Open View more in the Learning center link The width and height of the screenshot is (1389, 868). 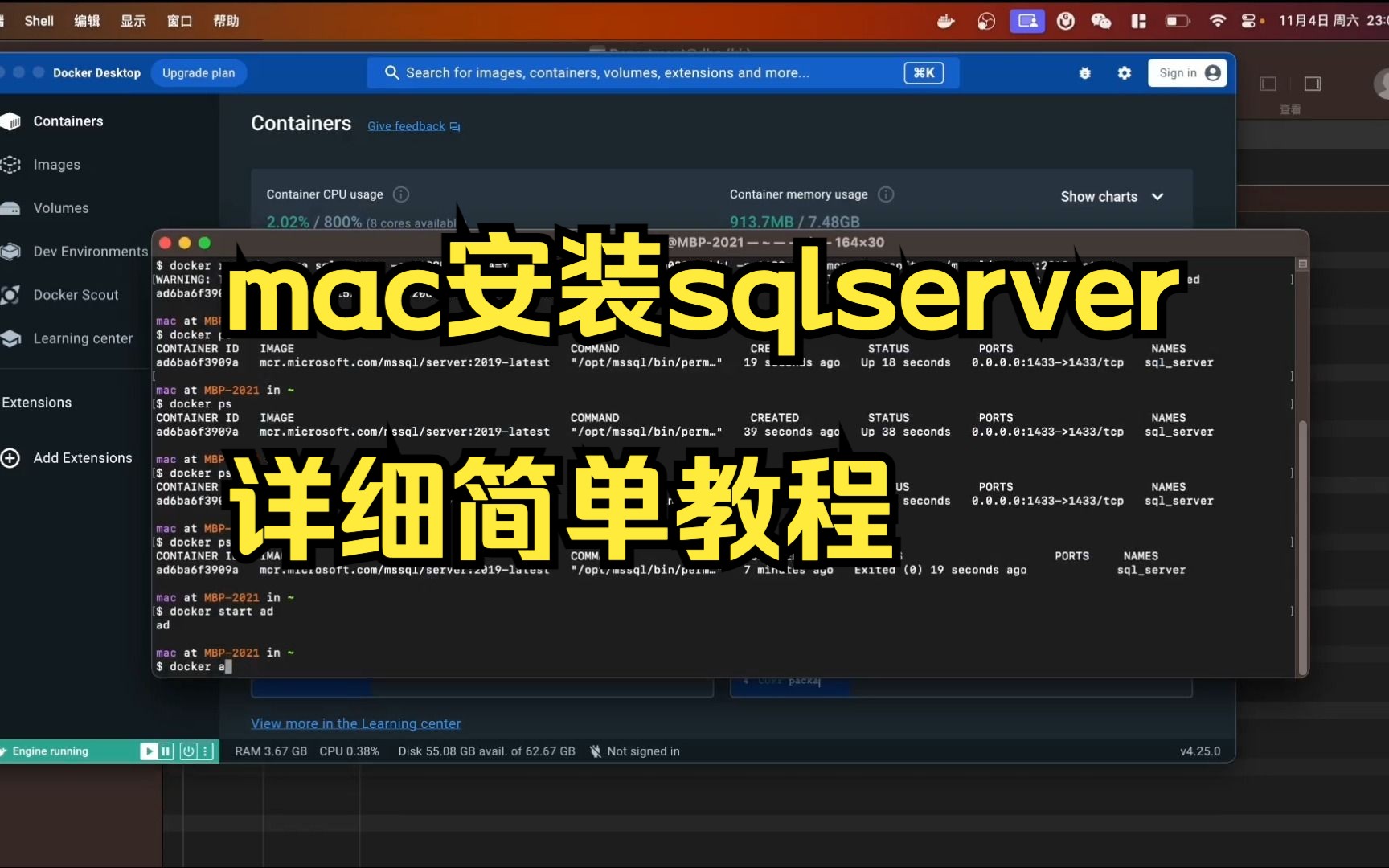pos(356,723)
